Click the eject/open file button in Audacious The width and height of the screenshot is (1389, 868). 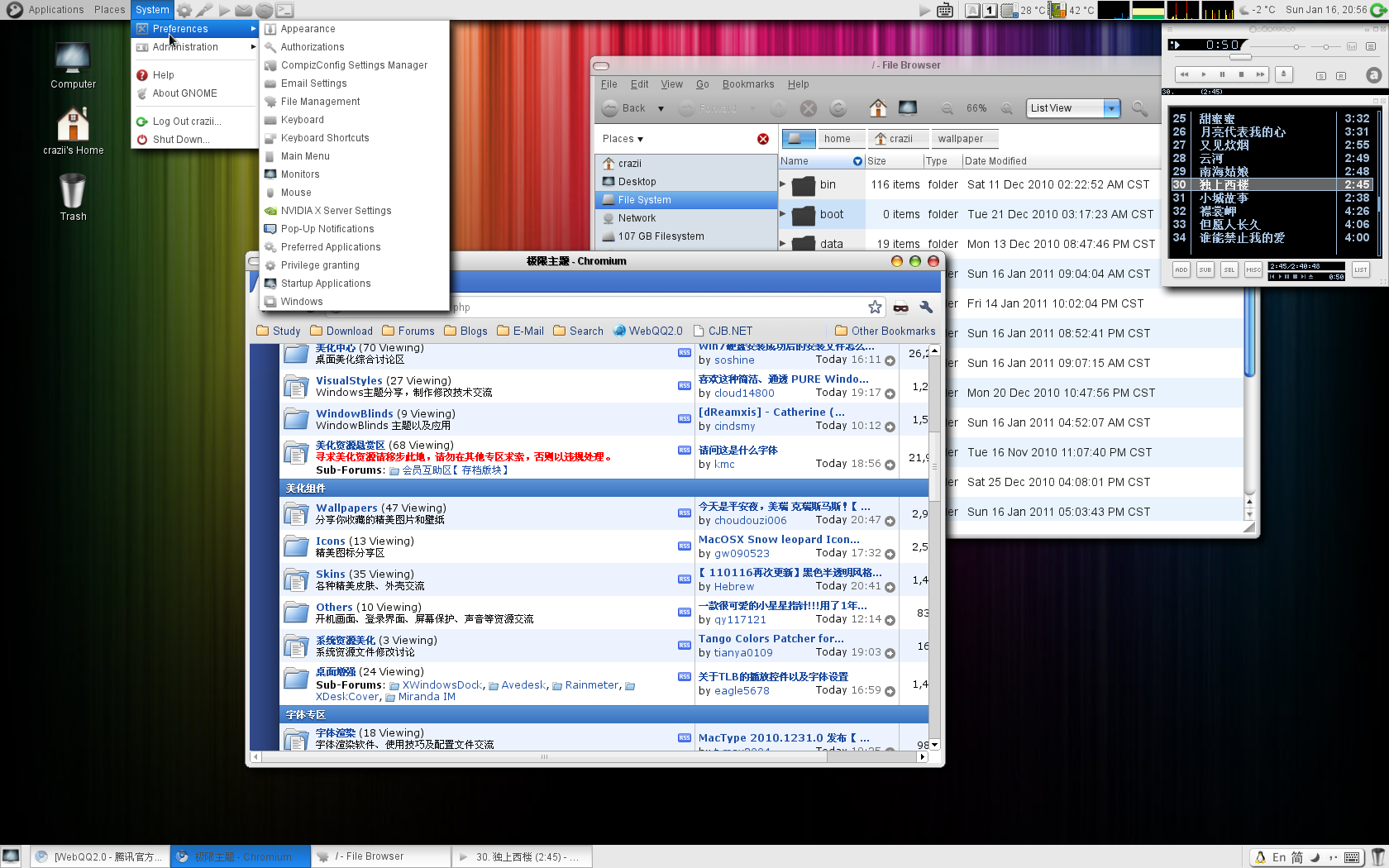coord(1283,74)
